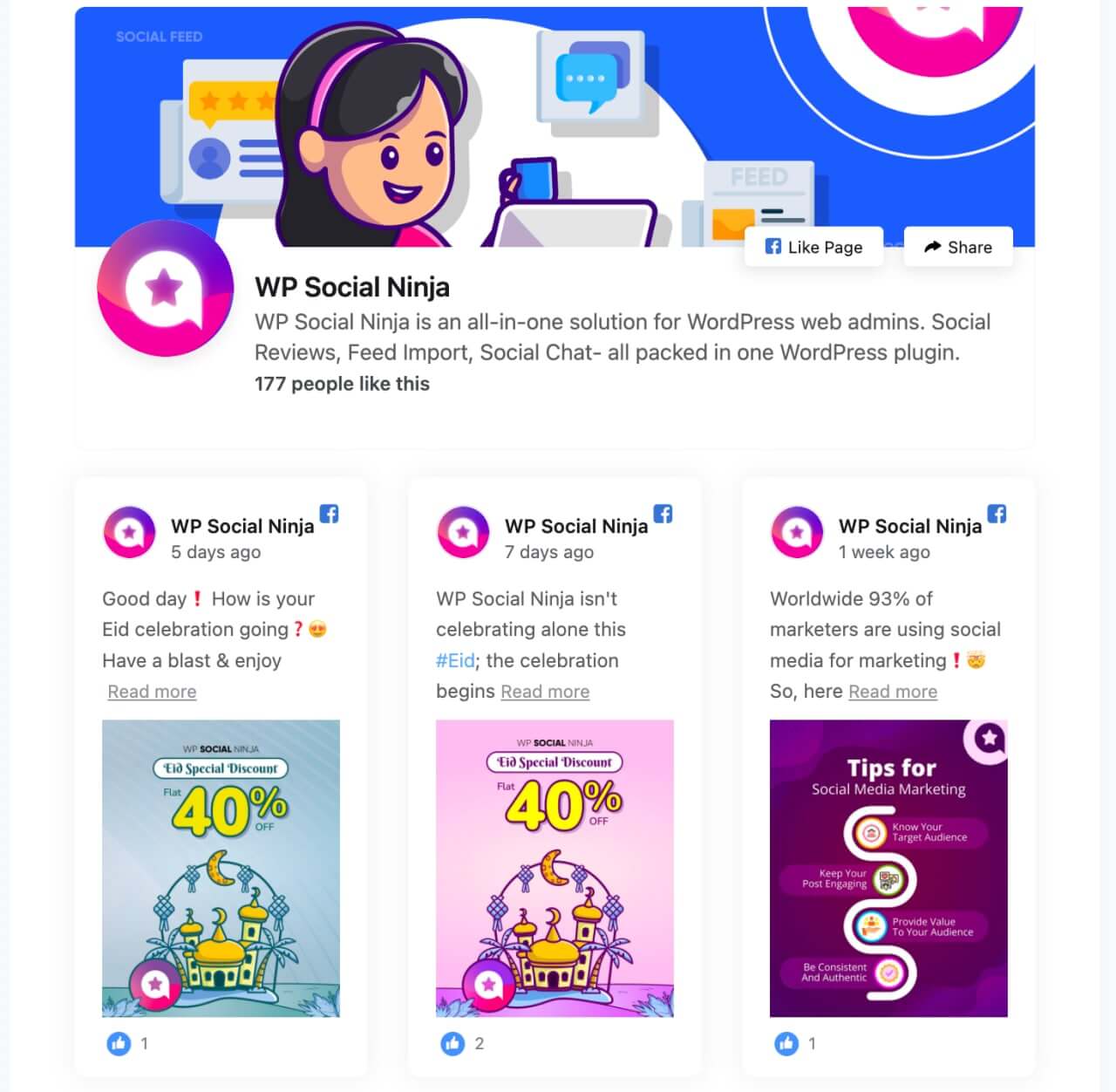Open the WP Social Ninja page title
The image size is (1116, 1092).
point(352,287)
